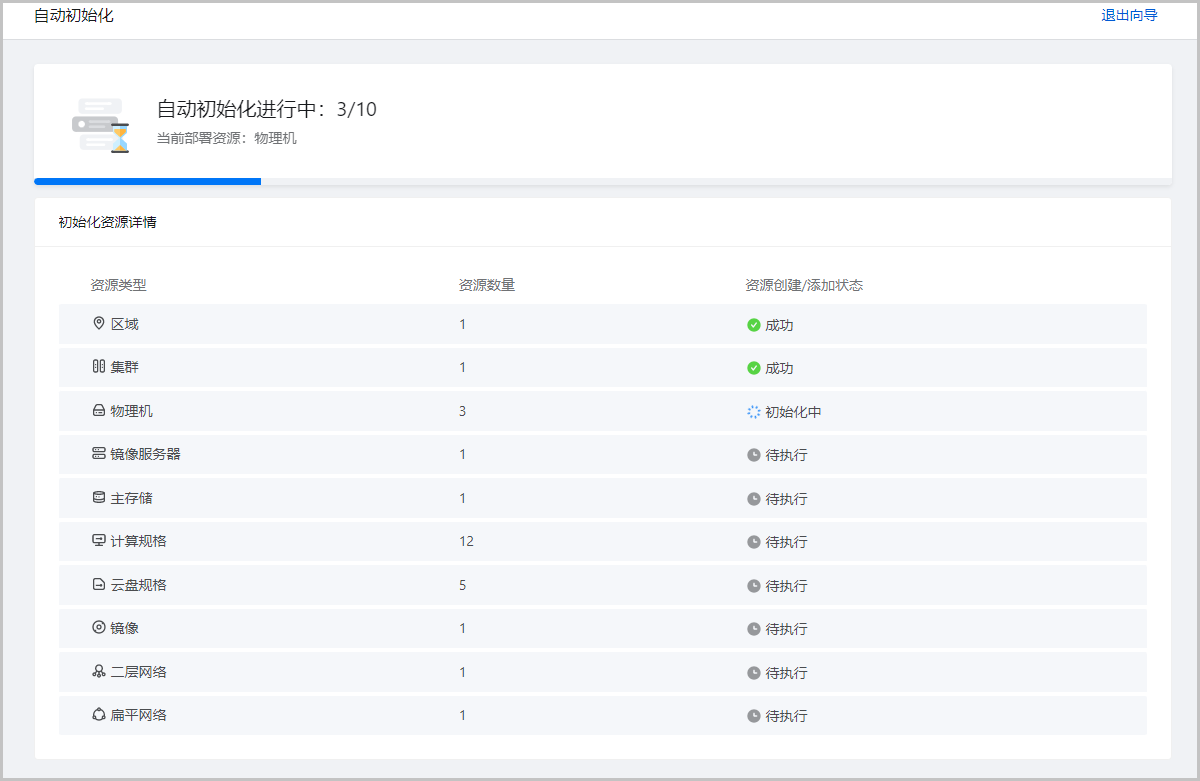Image resolution: width=1200 pixels, height=781 pixels.
Task: Click the 资源创建/添加状态 column header
Action: [x=803, y=285]
